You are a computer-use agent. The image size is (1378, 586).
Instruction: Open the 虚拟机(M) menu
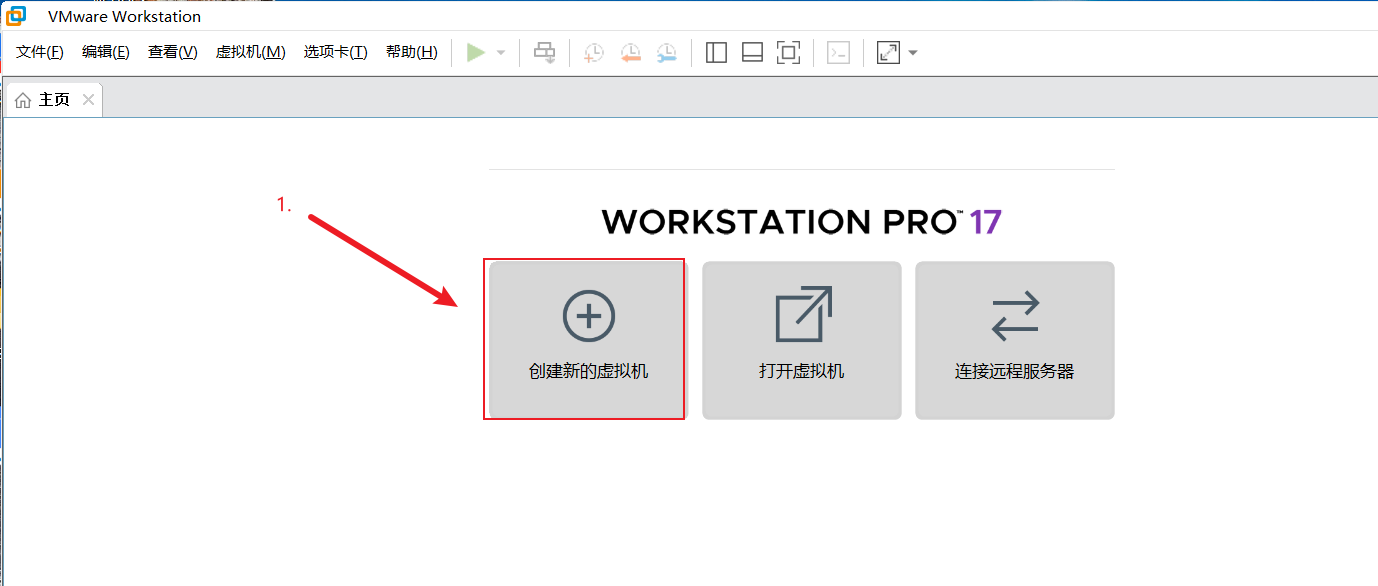[251, 52]
